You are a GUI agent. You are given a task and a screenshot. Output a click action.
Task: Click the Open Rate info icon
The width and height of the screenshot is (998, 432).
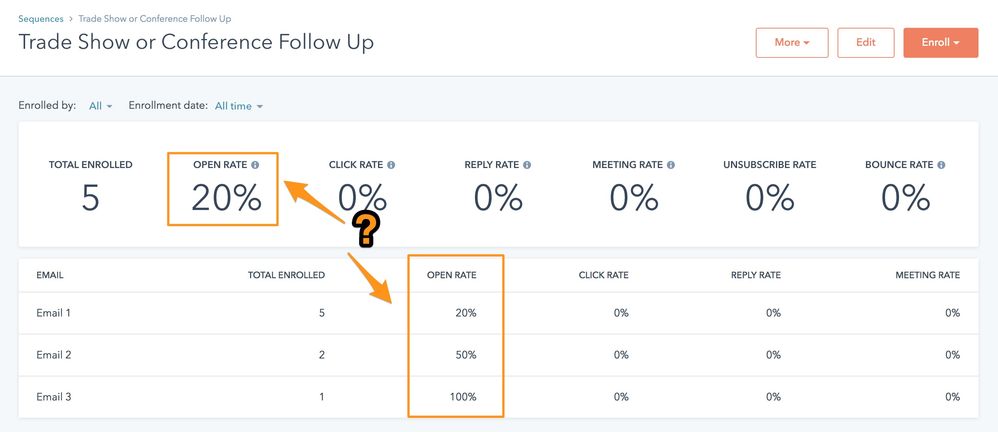pos(255,165)
